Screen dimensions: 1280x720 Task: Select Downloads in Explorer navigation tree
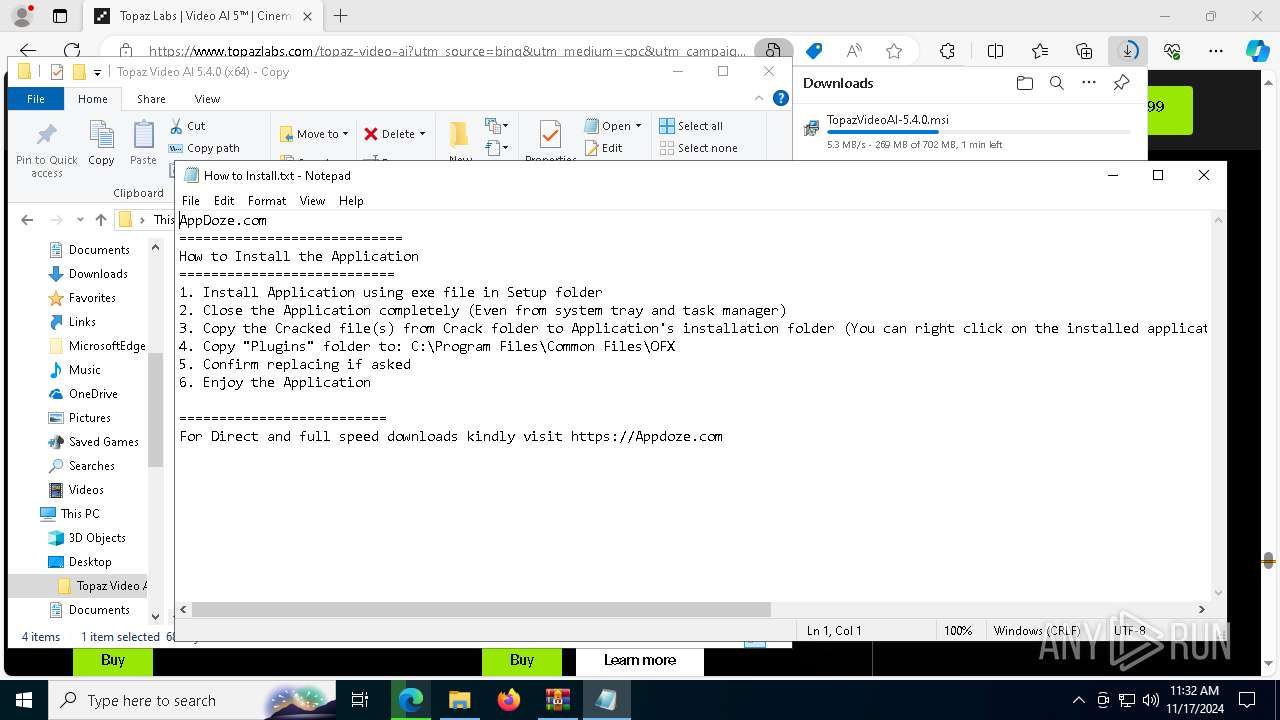98,274
